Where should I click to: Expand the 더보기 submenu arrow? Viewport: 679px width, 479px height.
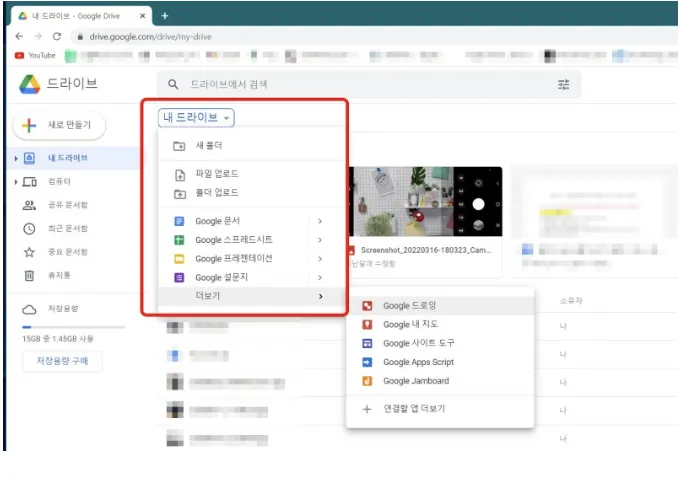point(320,296)
